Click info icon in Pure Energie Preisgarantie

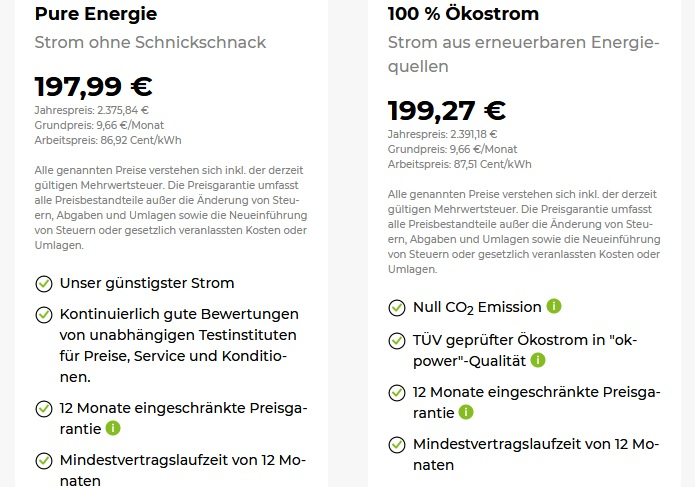(x=113, y=428)
